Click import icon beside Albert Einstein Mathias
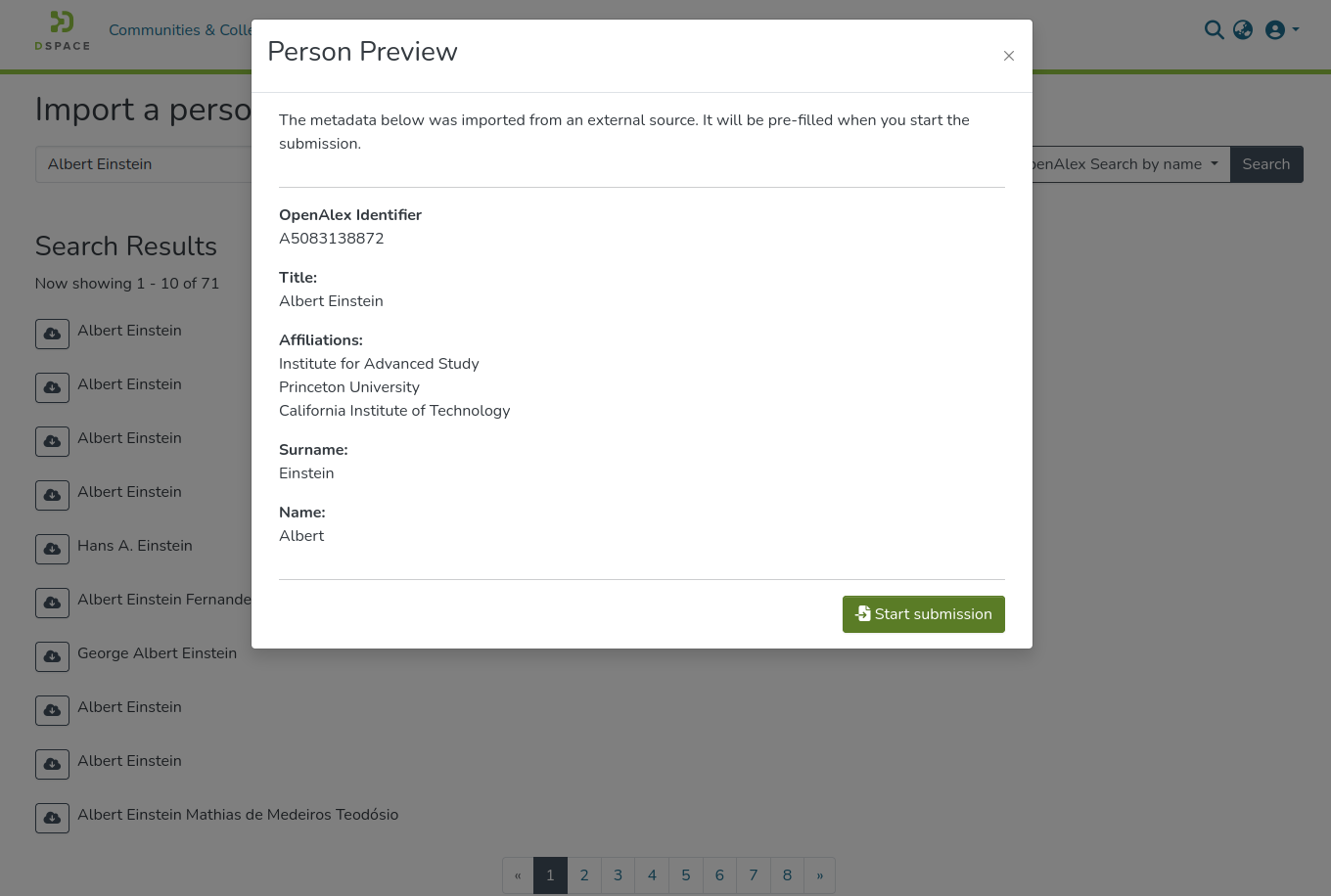The width and height of the screenshot is (1331, 896). click(x=52, y=818)
